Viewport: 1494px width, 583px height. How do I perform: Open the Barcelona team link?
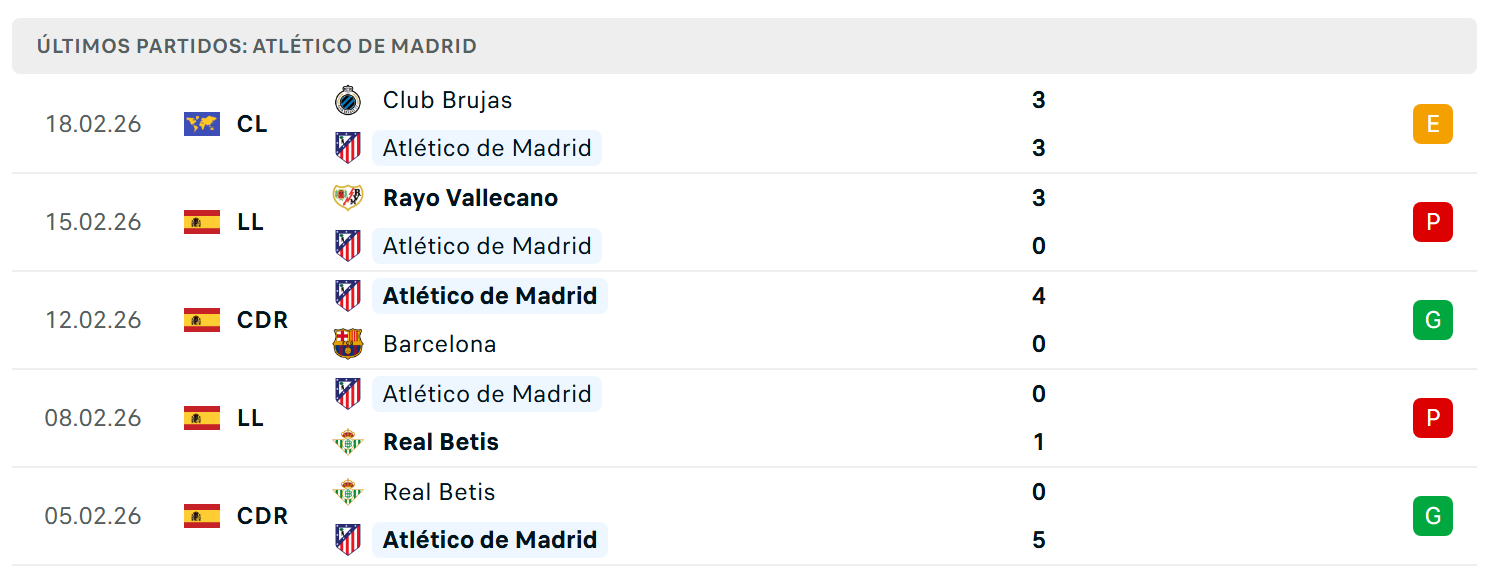[439, 344]
